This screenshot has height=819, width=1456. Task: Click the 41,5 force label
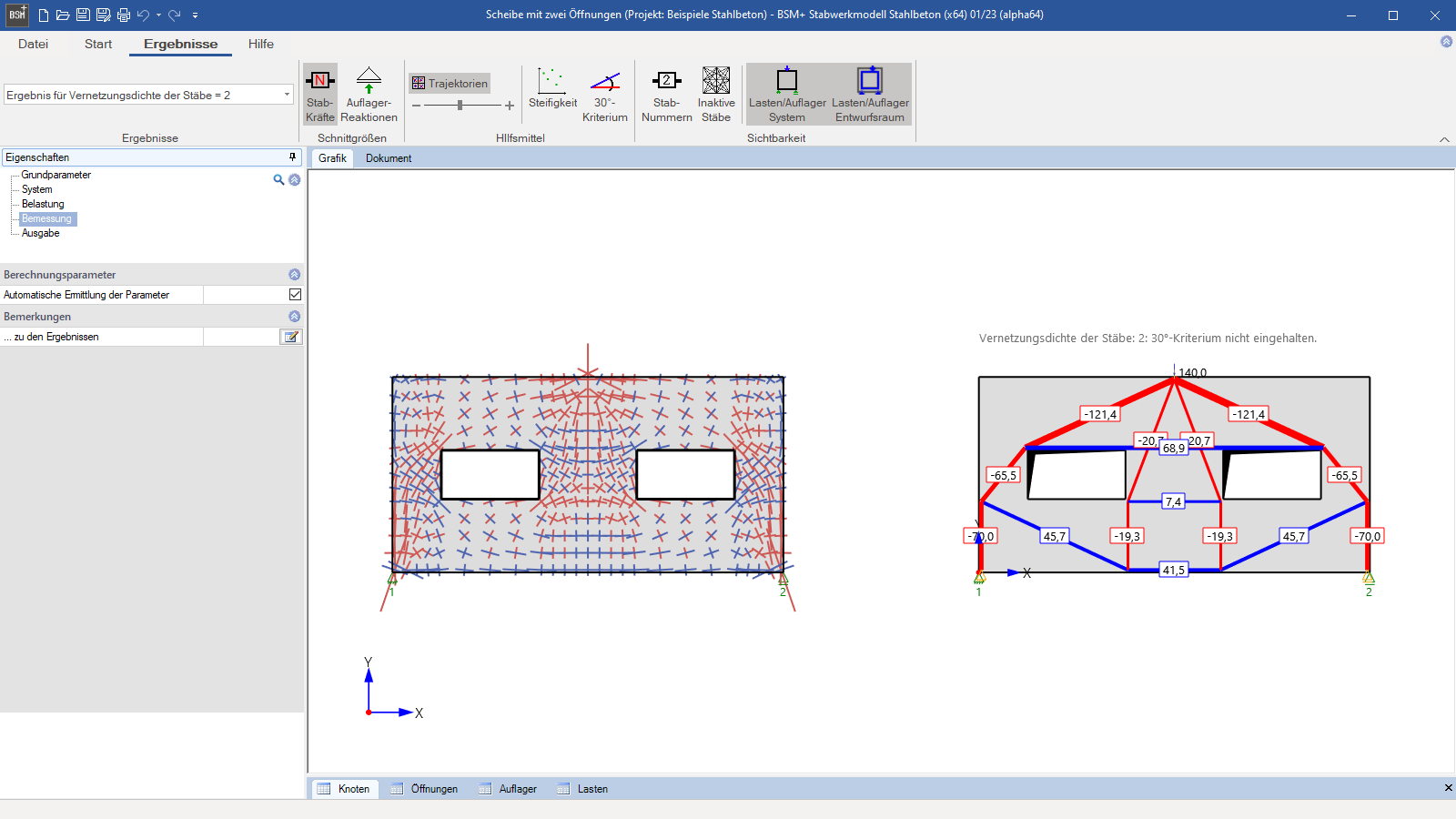[1174, 570]
